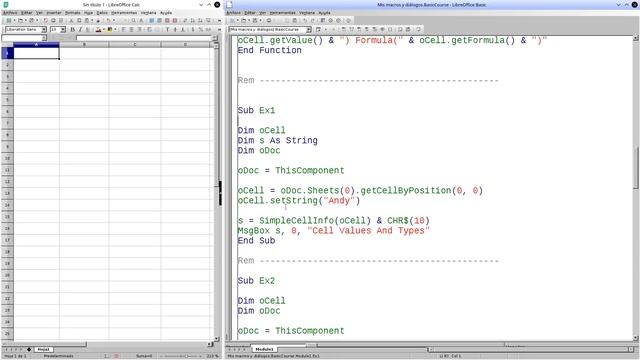Click the Select Macro icon in Basic IDE
This screenshot has height=360, width=640.
[x=331, y=20]
